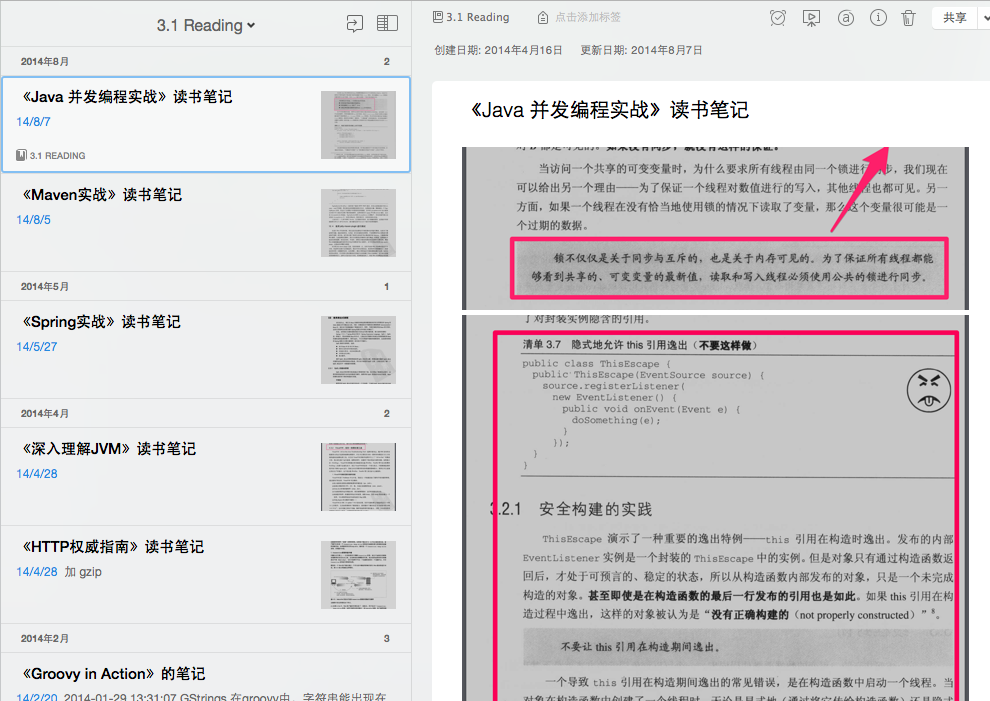Add a tag via 点击添加标签 field
Image resolution: width=990 pixels, height=701 pixels.
(x=588, y=17)
